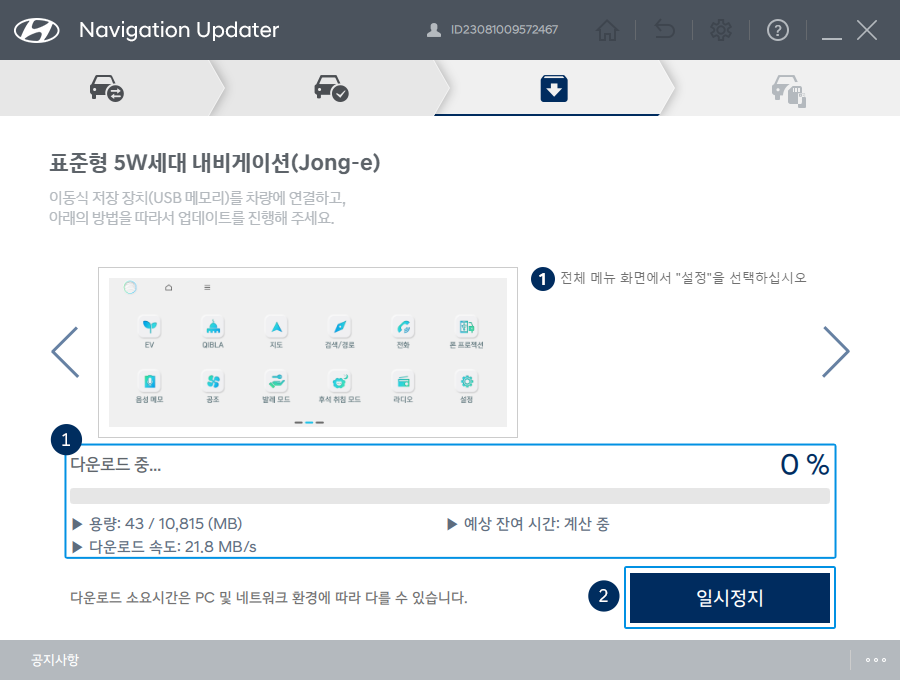Click the user profile icon beside ID

click(434, 30)
